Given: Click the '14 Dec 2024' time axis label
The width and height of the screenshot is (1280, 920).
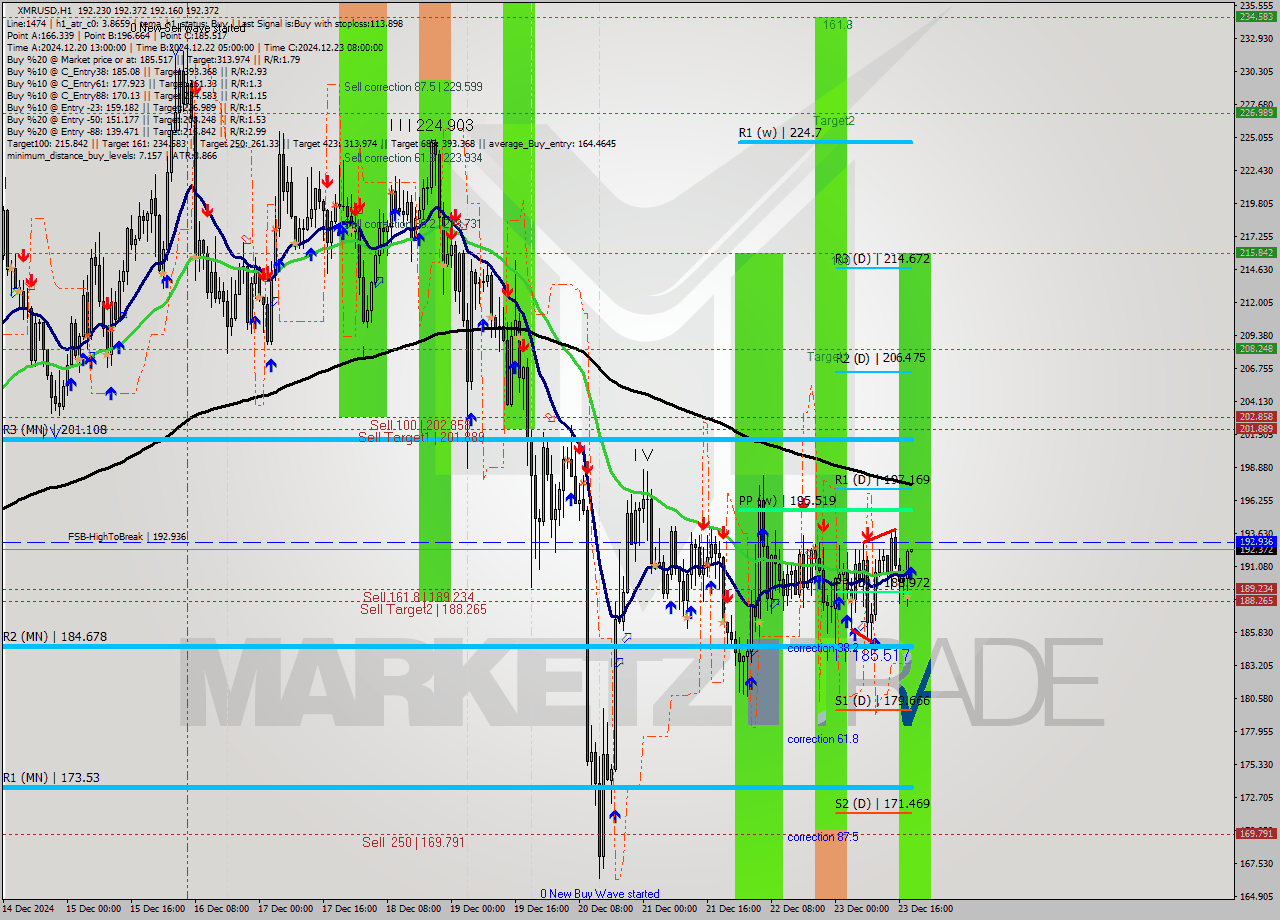Looking at the screenshot, I should click(x=26, y=909).
